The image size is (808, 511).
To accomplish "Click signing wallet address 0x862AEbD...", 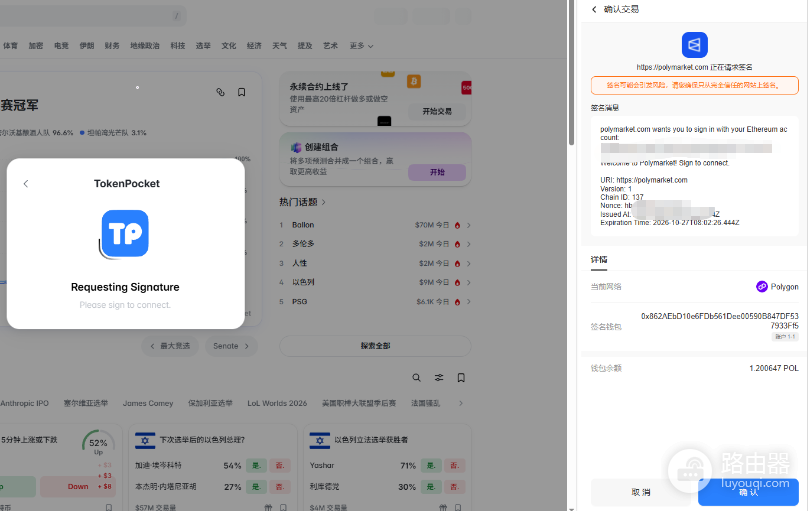I will [719, 321].
